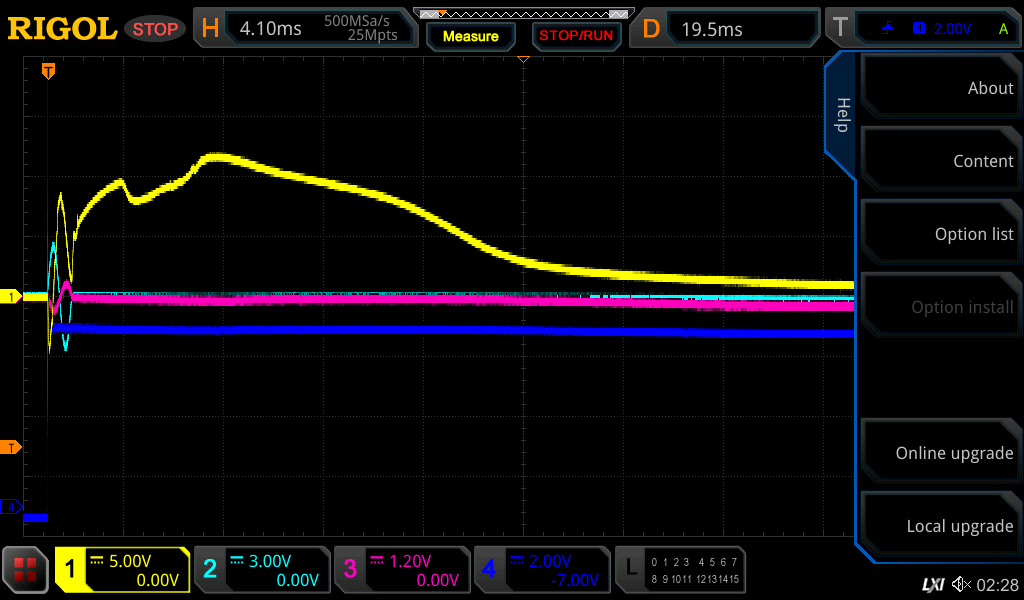Image resolution: width=1024 pixels, height=600 pixels.
Task: Select the About menu item
Action: point(940,88)
